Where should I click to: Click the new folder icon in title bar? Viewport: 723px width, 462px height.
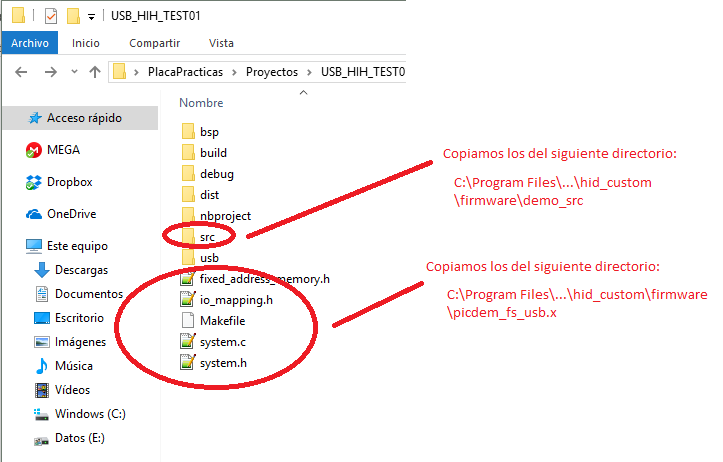tap(73, 16)
